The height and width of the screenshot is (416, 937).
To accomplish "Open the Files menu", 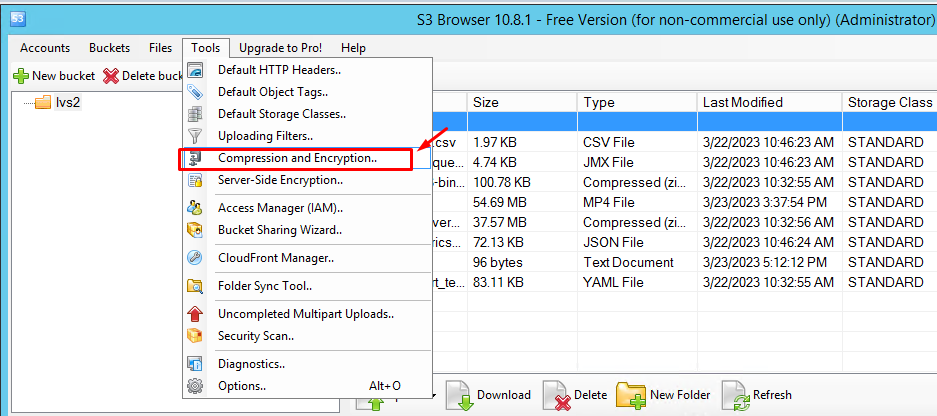I will (x=161, y=48).
